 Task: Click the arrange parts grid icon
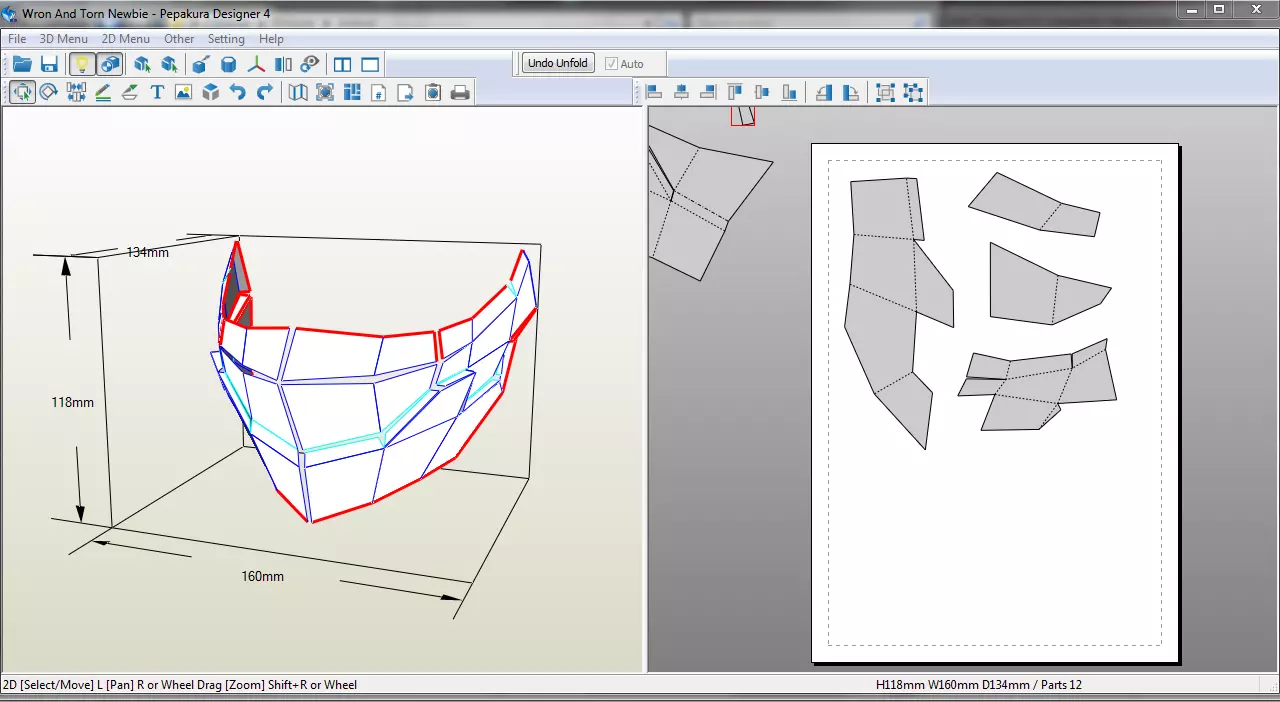tap(352, 93)
